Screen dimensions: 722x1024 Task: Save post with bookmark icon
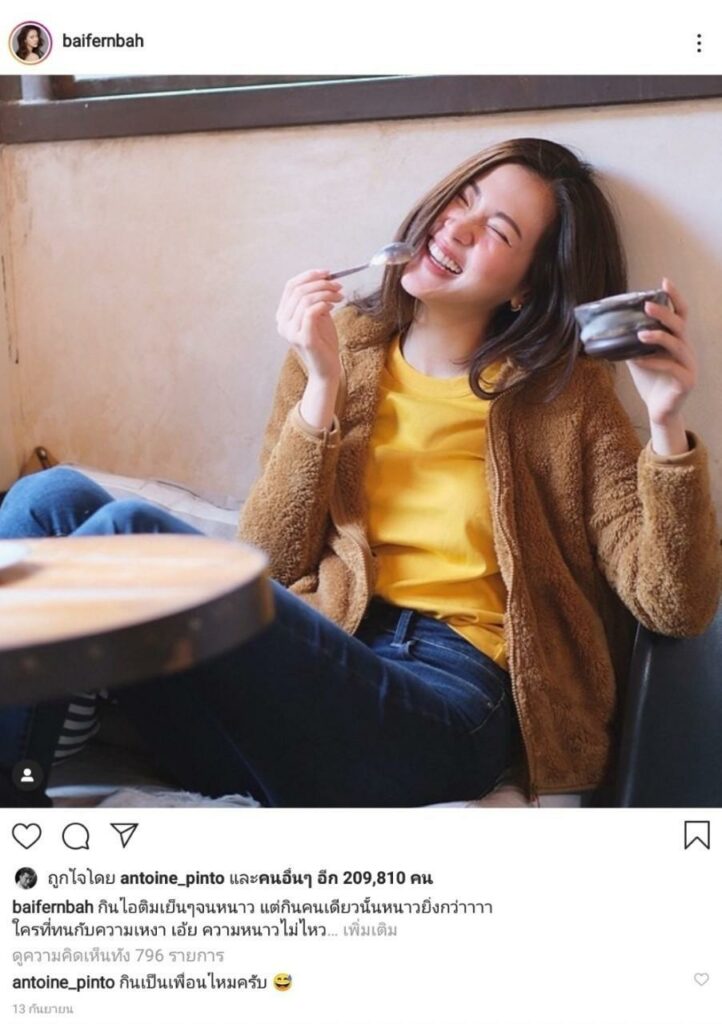(x=697, y=835)
